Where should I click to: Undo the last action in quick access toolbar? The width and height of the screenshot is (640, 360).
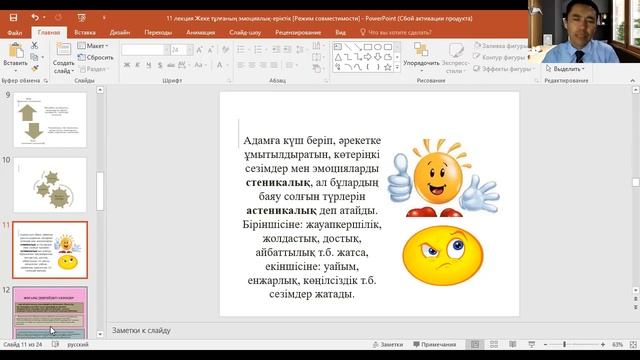click(x=35, y=18)
